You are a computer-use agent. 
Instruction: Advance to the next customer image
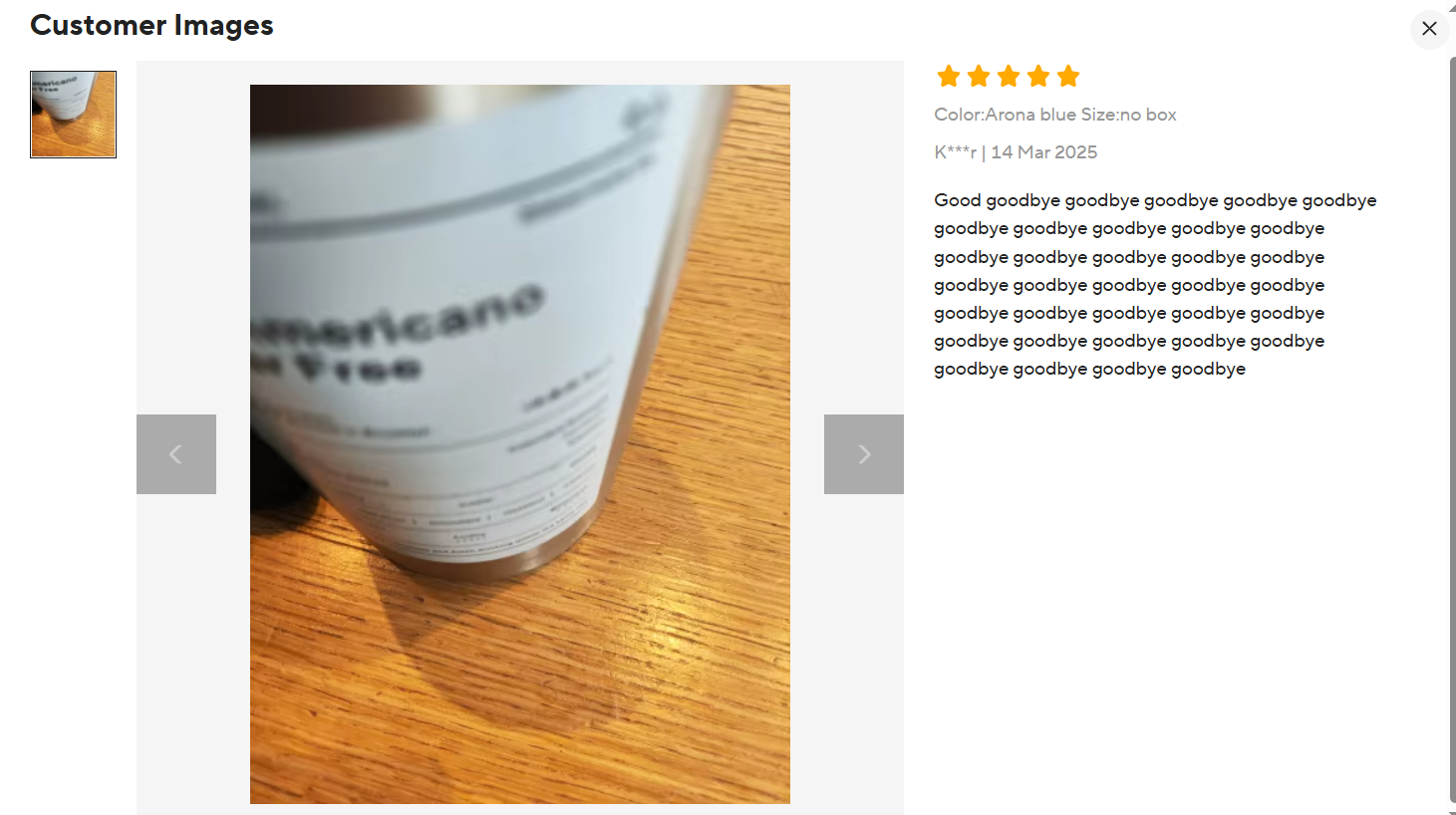coord(864,454)
